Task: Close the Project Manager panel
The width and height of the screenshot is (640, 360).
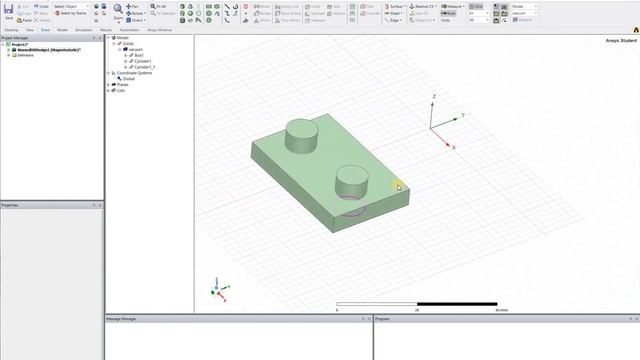Action: [100, 38]
